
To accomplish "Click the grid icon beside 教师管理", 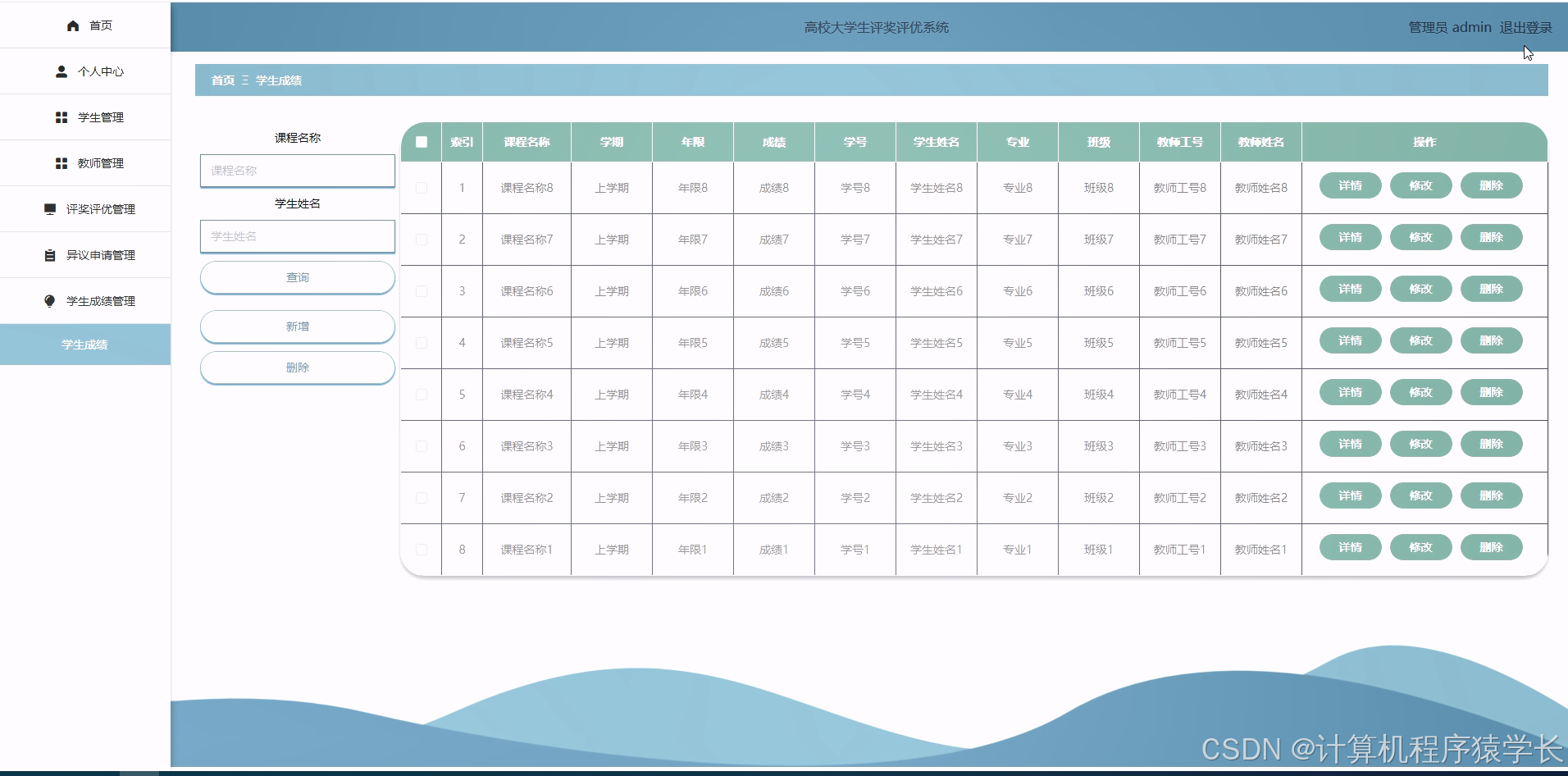I will click(x=62, y=164).
